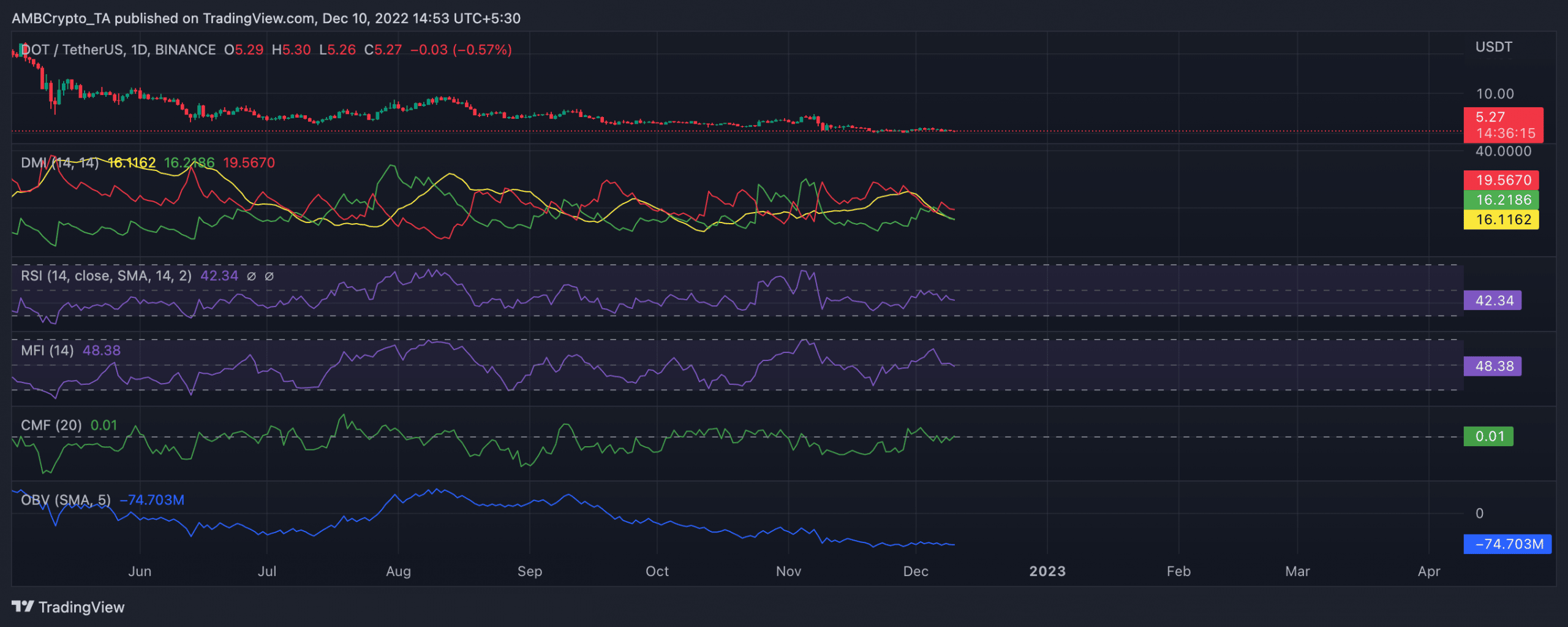Click the first ø symbol beside RSI value
Image resolution: width=1568 pixels, height=627 pixels.
(x=251, y=276)
